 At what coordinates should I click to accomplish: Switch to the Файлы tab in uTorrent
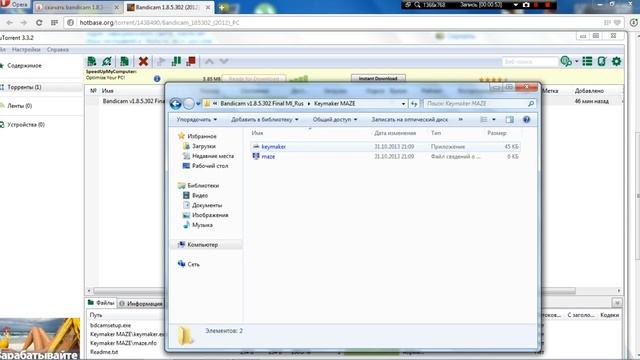click(101, 303)
